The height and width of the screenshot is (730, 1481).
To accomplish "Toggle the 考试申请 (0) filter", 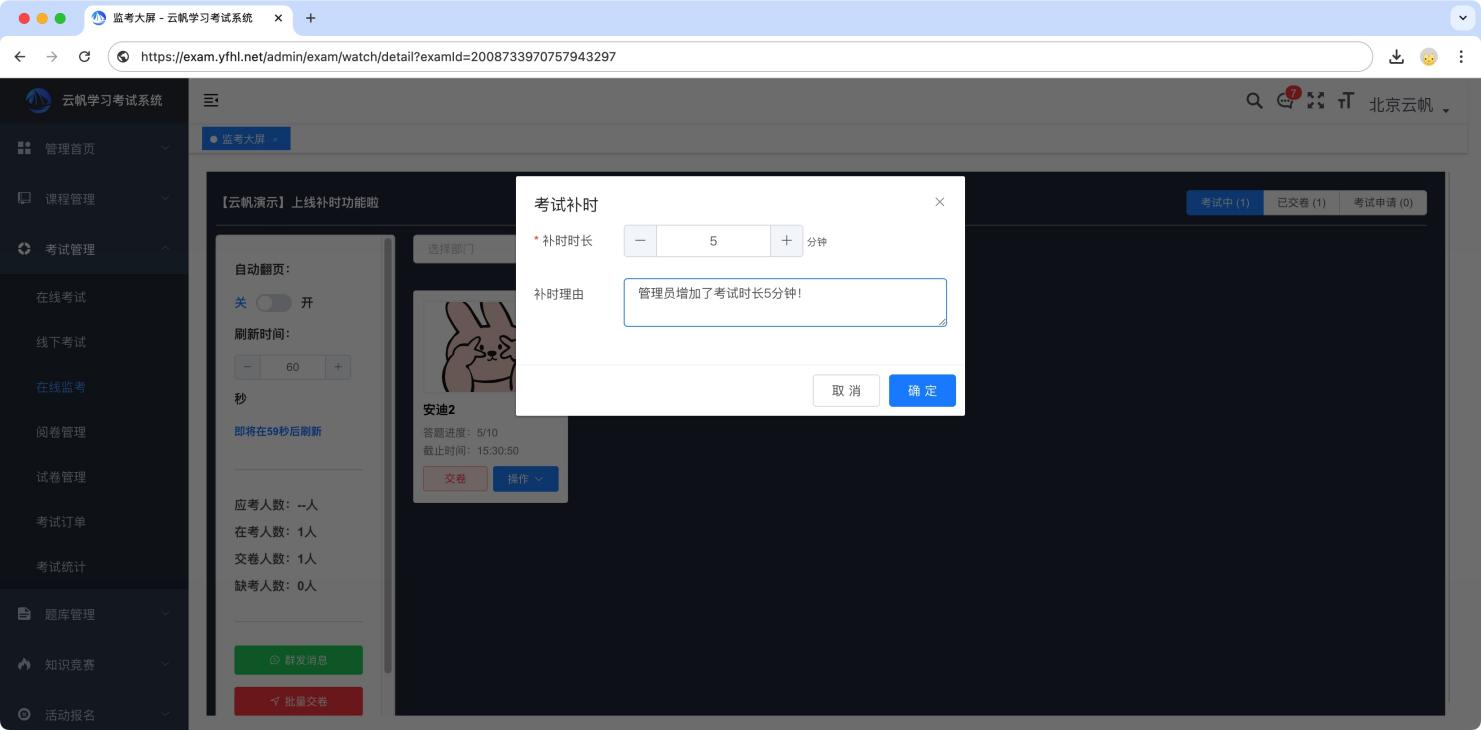I will (1383, 201).
